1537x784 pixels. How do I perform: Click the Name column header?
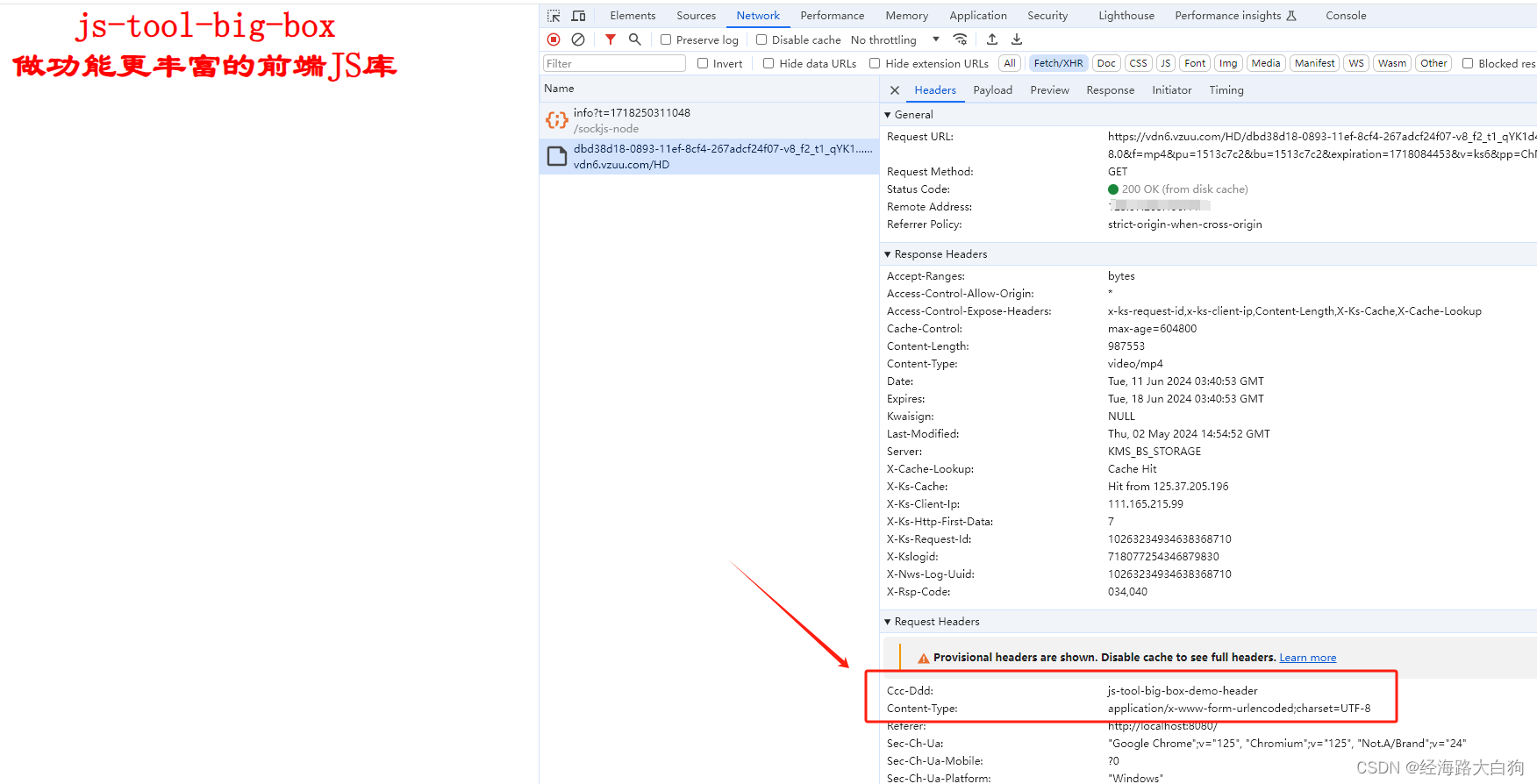pyautogui.click(x=709, y=89)
